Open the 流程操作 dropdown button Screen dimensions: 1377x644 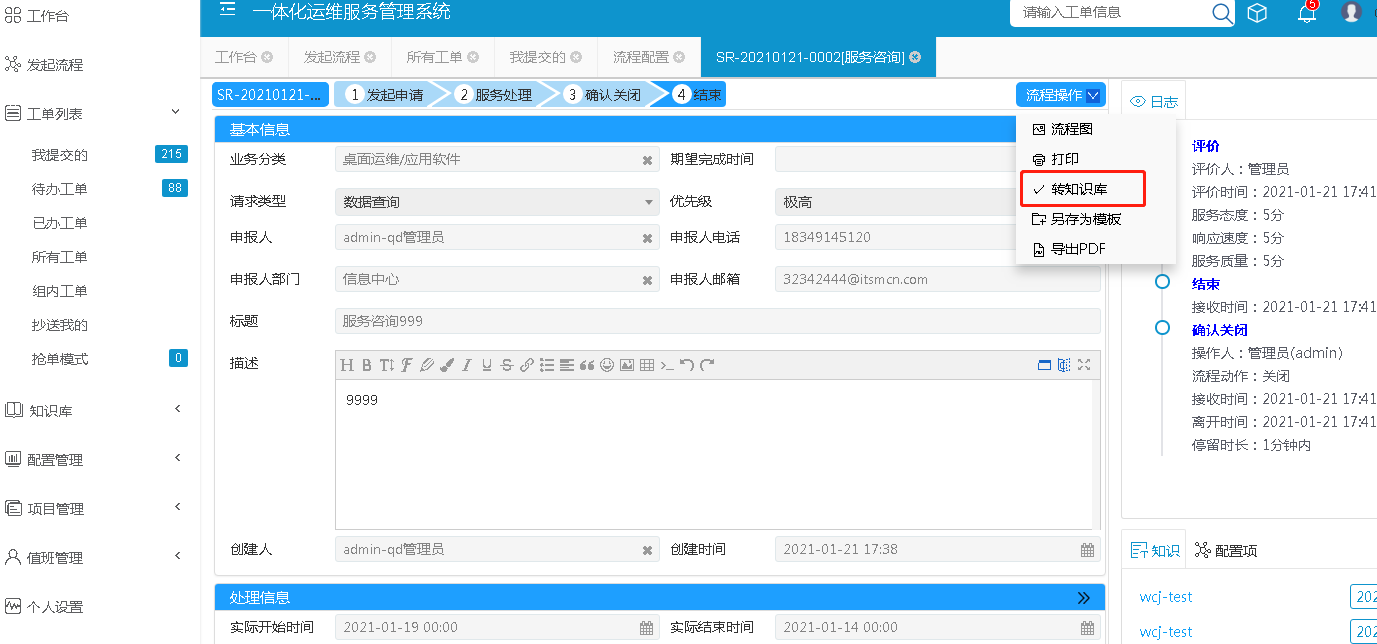[1061, 95]
